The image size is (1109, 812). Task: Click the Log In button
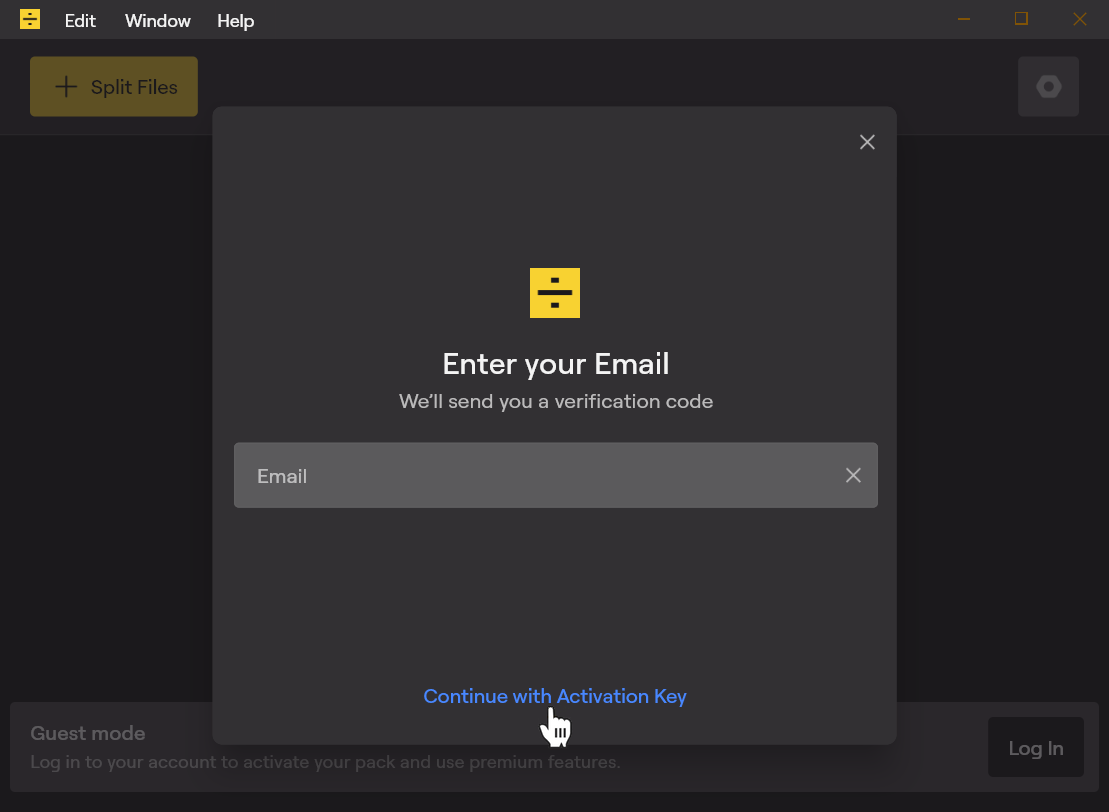pyautogui.click(x=1035, y=748)
